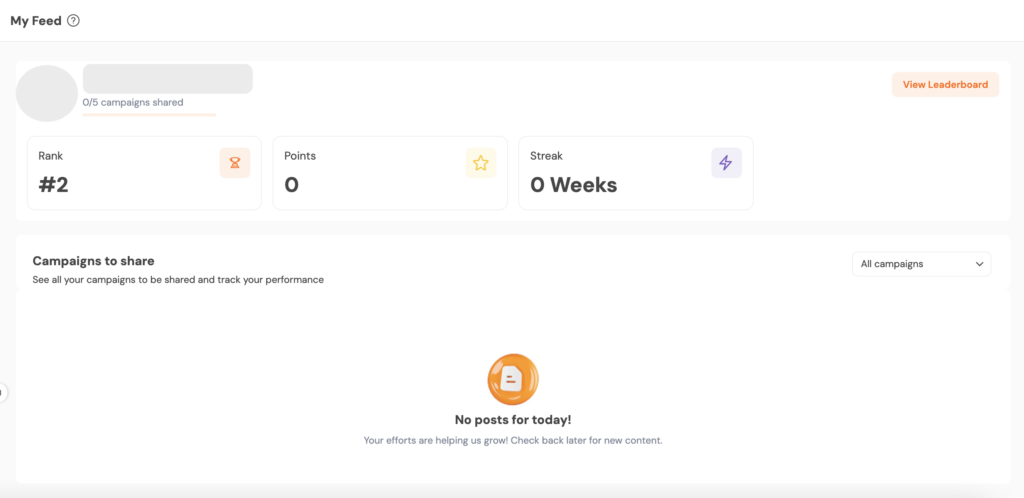Expand the sidebar using the left-edge handle
Image resolution: width=1024 pixels, height=498 pixels.
(3, 392)
